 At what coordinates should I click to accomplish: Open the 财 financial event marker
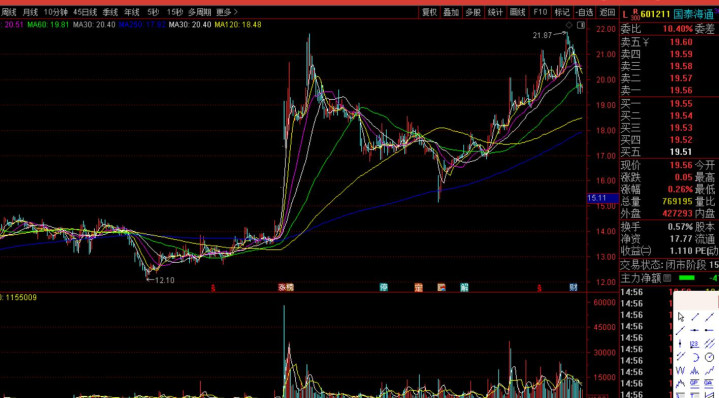tap(573, 287)
